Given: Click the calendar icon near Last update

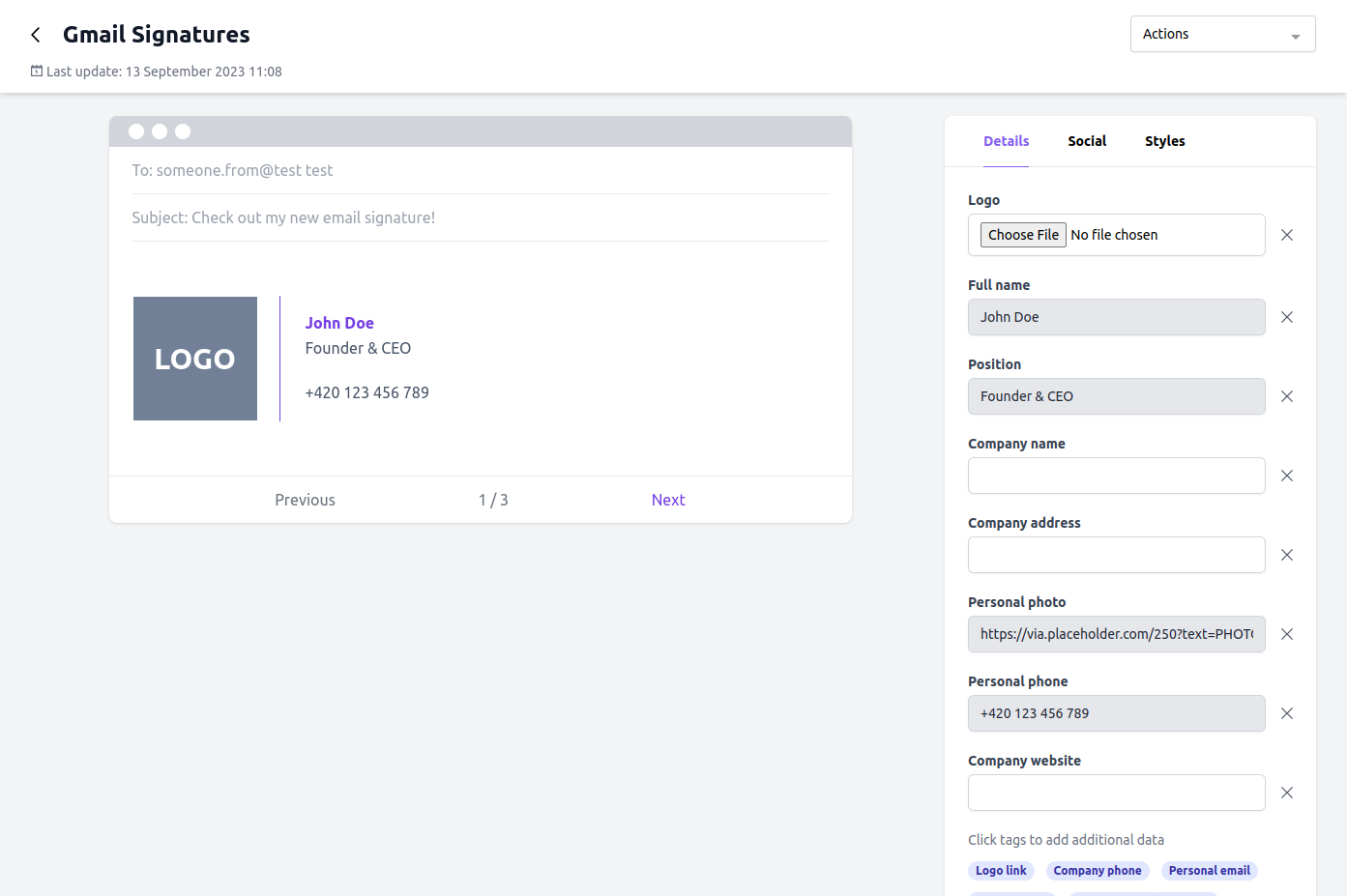Looking at the screenshot, I should [36, 71].
